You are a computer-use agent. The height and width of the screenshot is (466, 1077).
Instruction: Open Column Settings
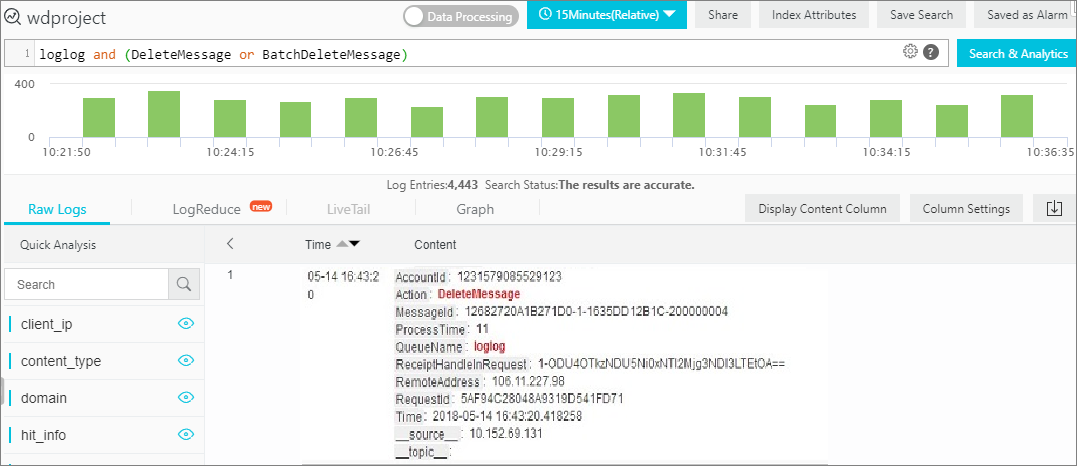pos(966,208)
